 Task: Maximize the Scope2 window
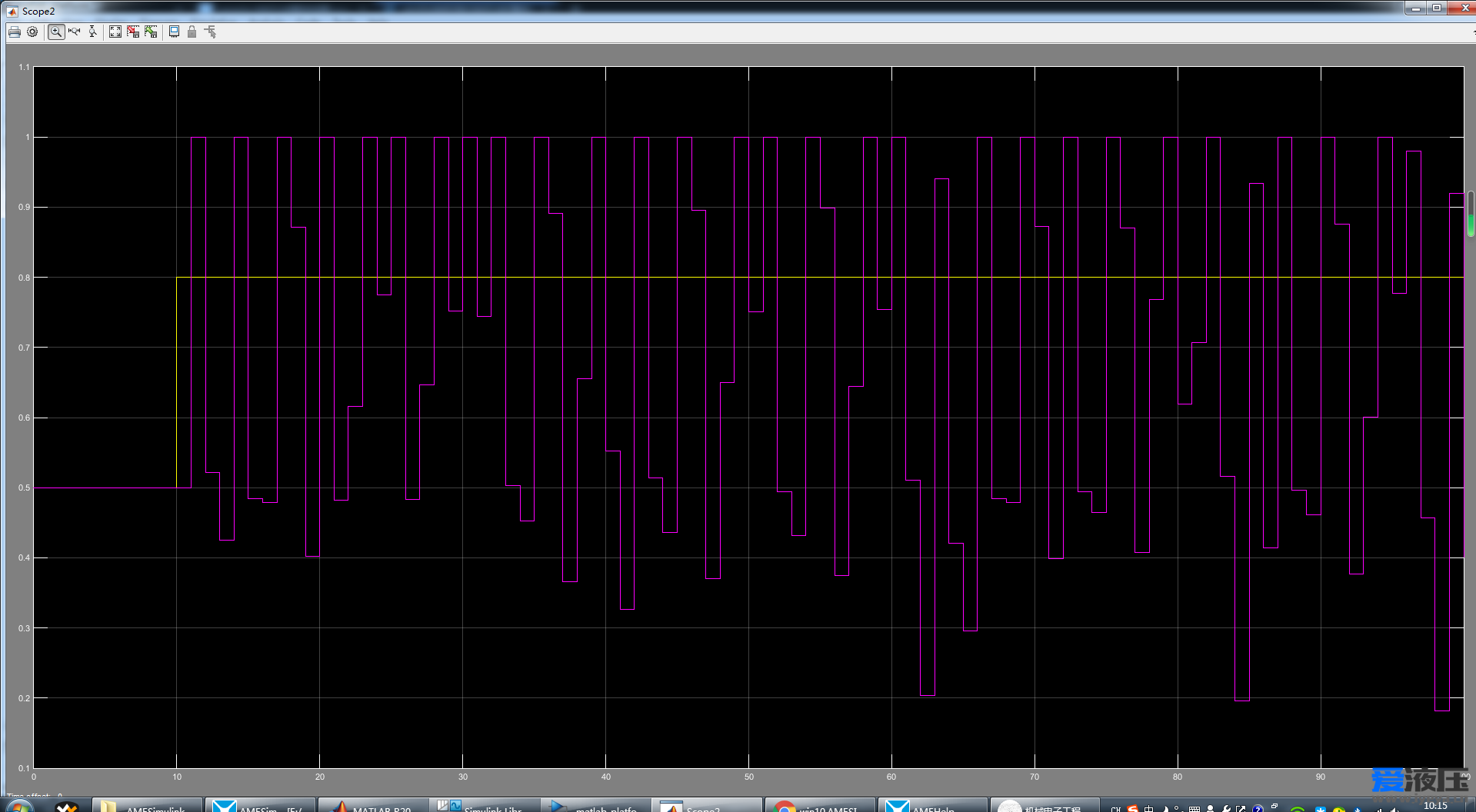click(1436, 8)
